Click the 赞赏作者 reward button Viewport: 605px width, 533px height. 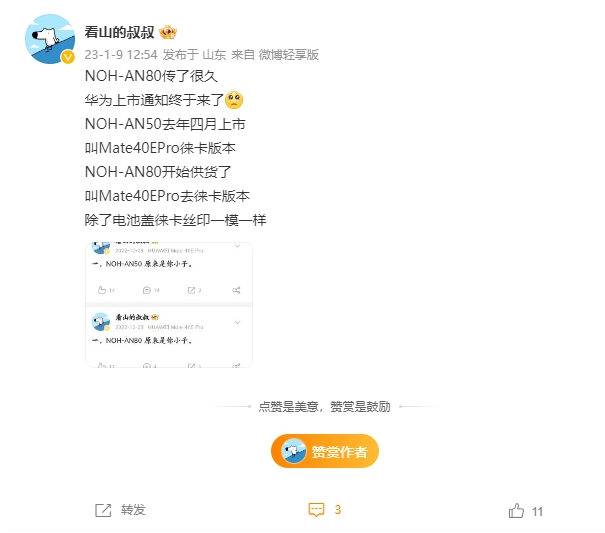pos(325,451)
